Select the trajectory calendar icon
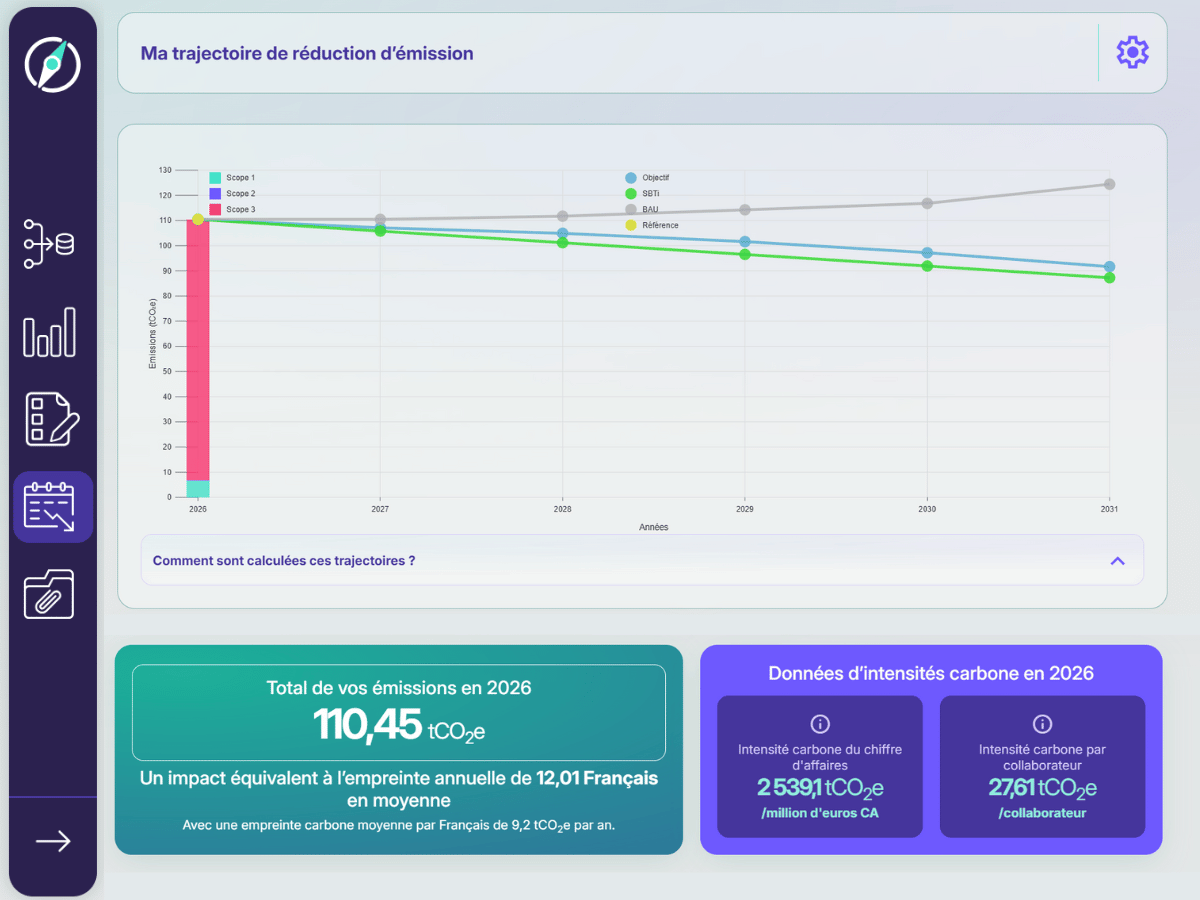This screenshot has width=1200, height=900. (x=52, y=507)
